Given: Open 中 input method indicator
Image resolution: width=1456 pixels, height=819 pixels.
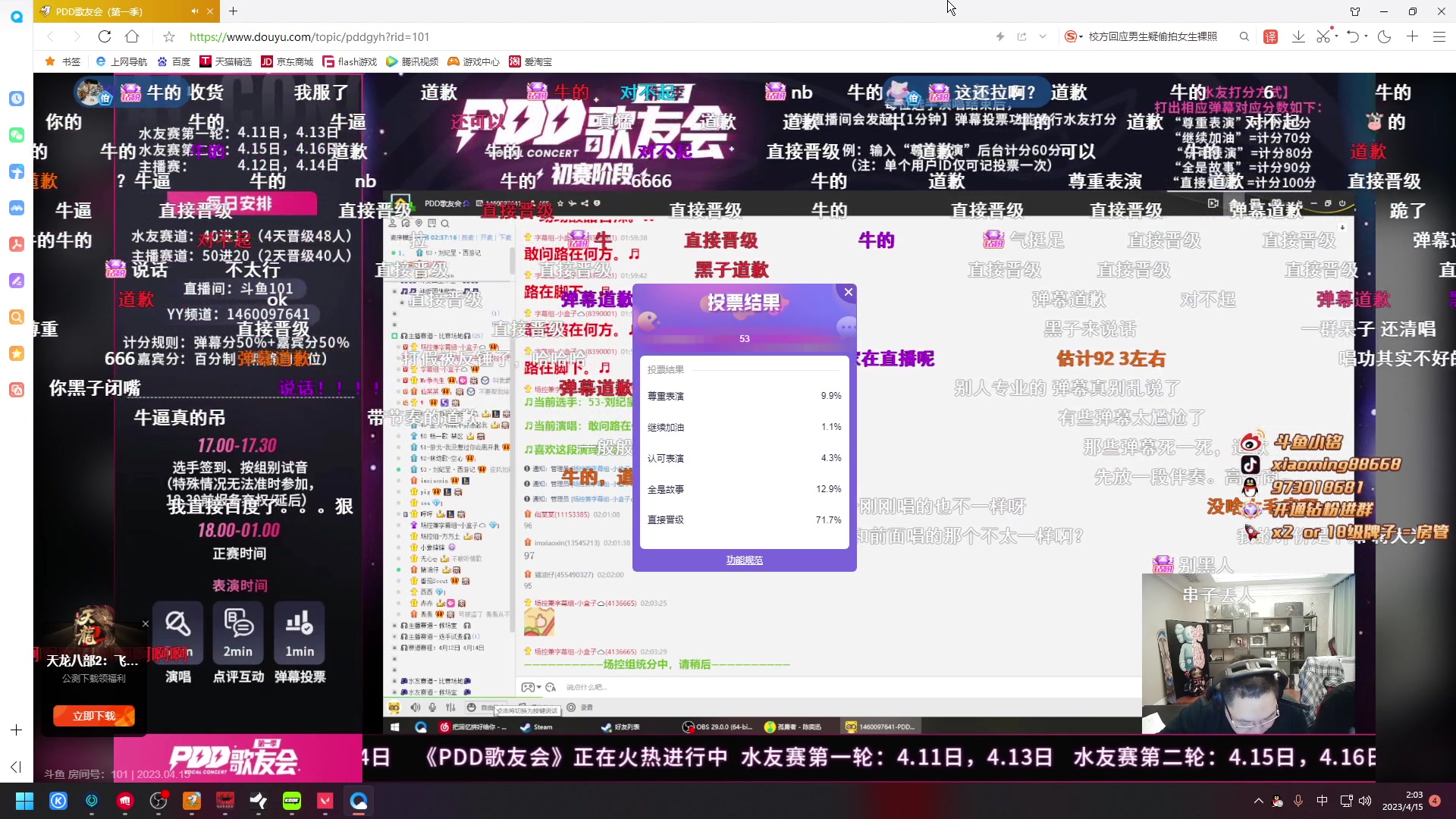Looking at the screenshot, I should click(1323, 801).
